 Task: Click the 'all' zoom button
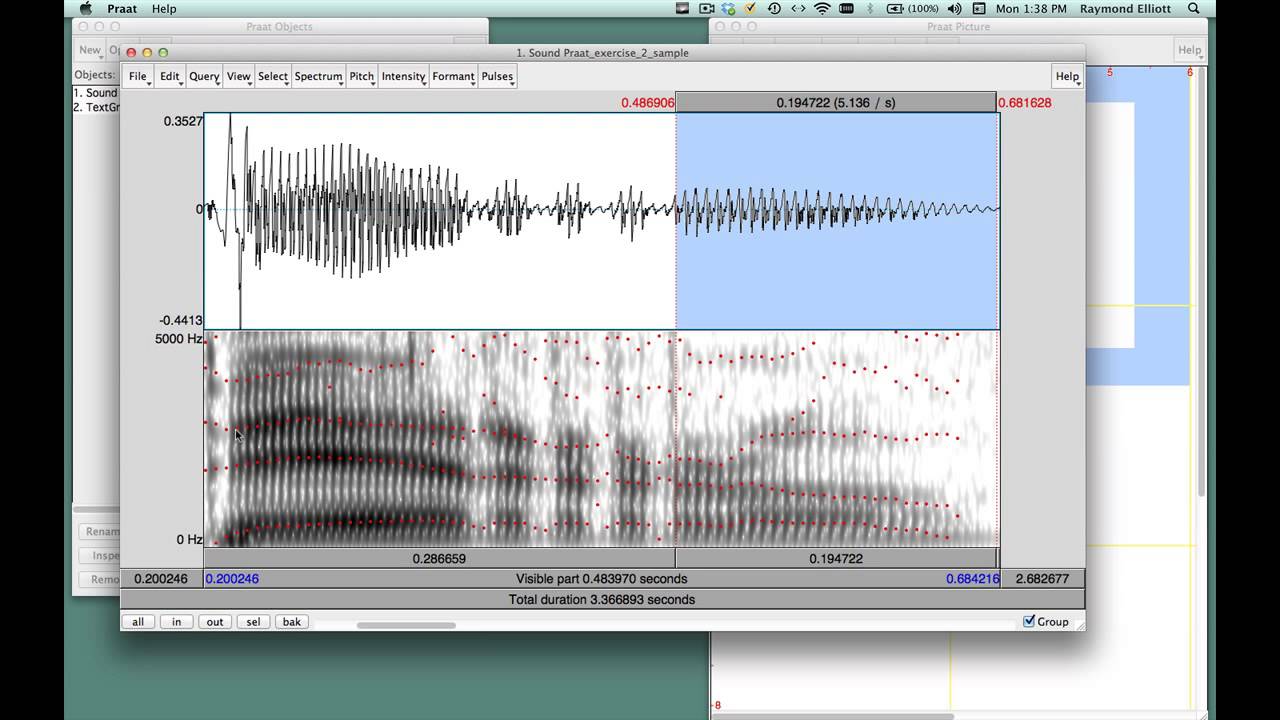pos(138,622)
